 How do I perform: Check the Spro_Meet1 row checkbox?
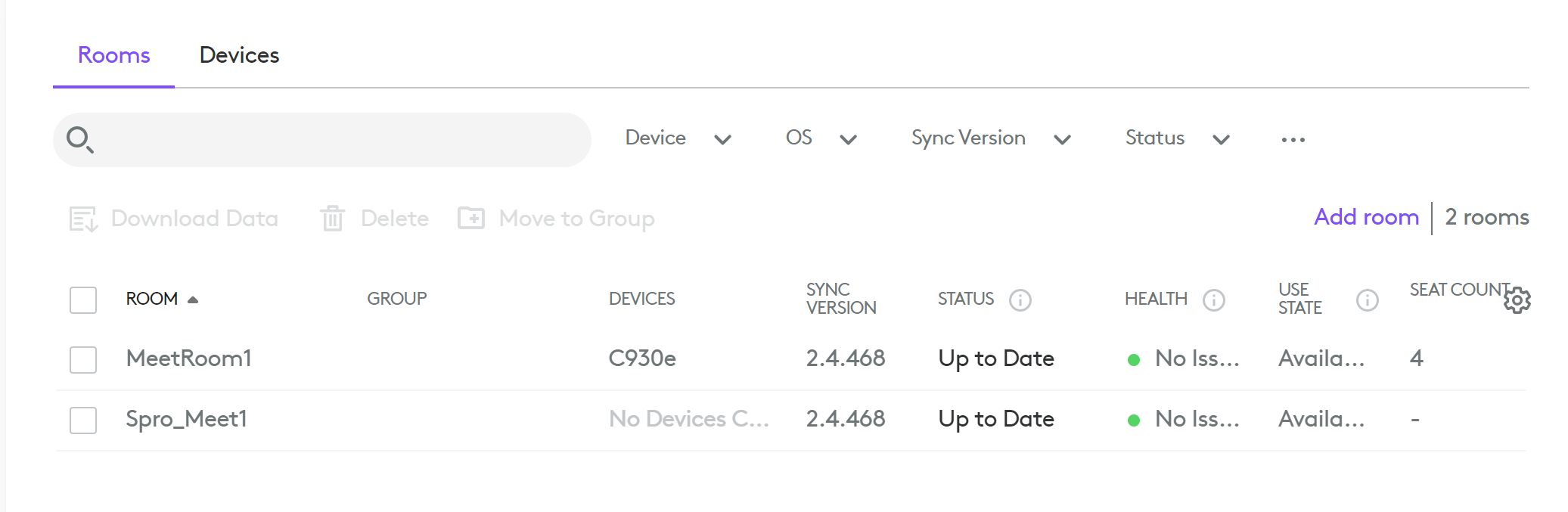83,420
